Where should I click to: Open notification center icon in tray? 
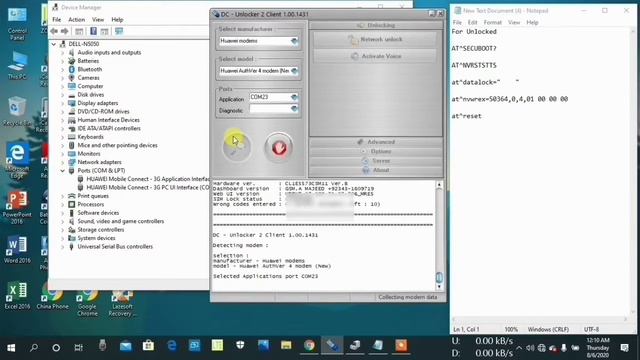(624, 348)
